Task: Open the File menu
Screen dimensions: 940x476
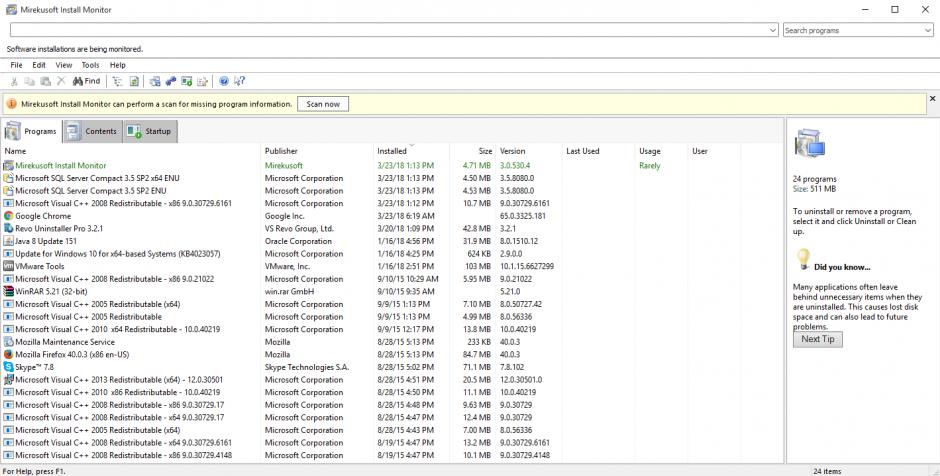Action: click(x=16, y=65)
